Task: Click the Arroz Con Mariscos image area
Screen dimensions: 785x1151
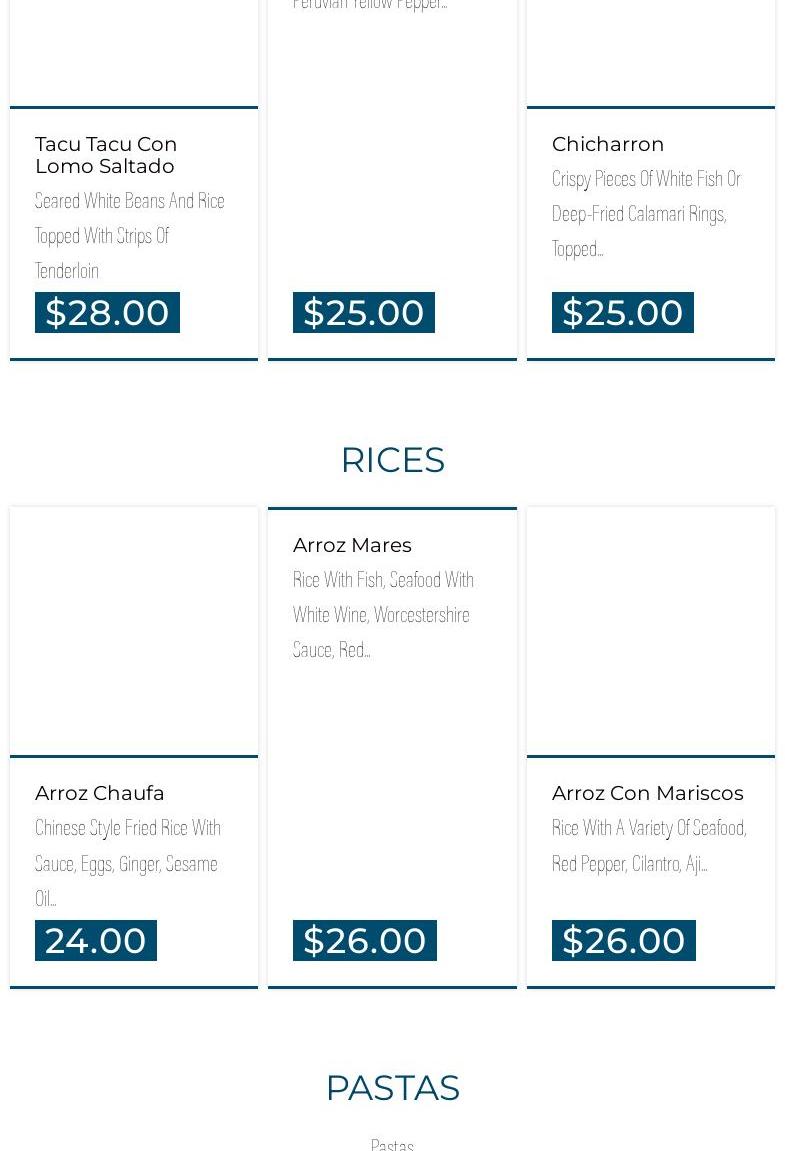Action: coord(651,631)
